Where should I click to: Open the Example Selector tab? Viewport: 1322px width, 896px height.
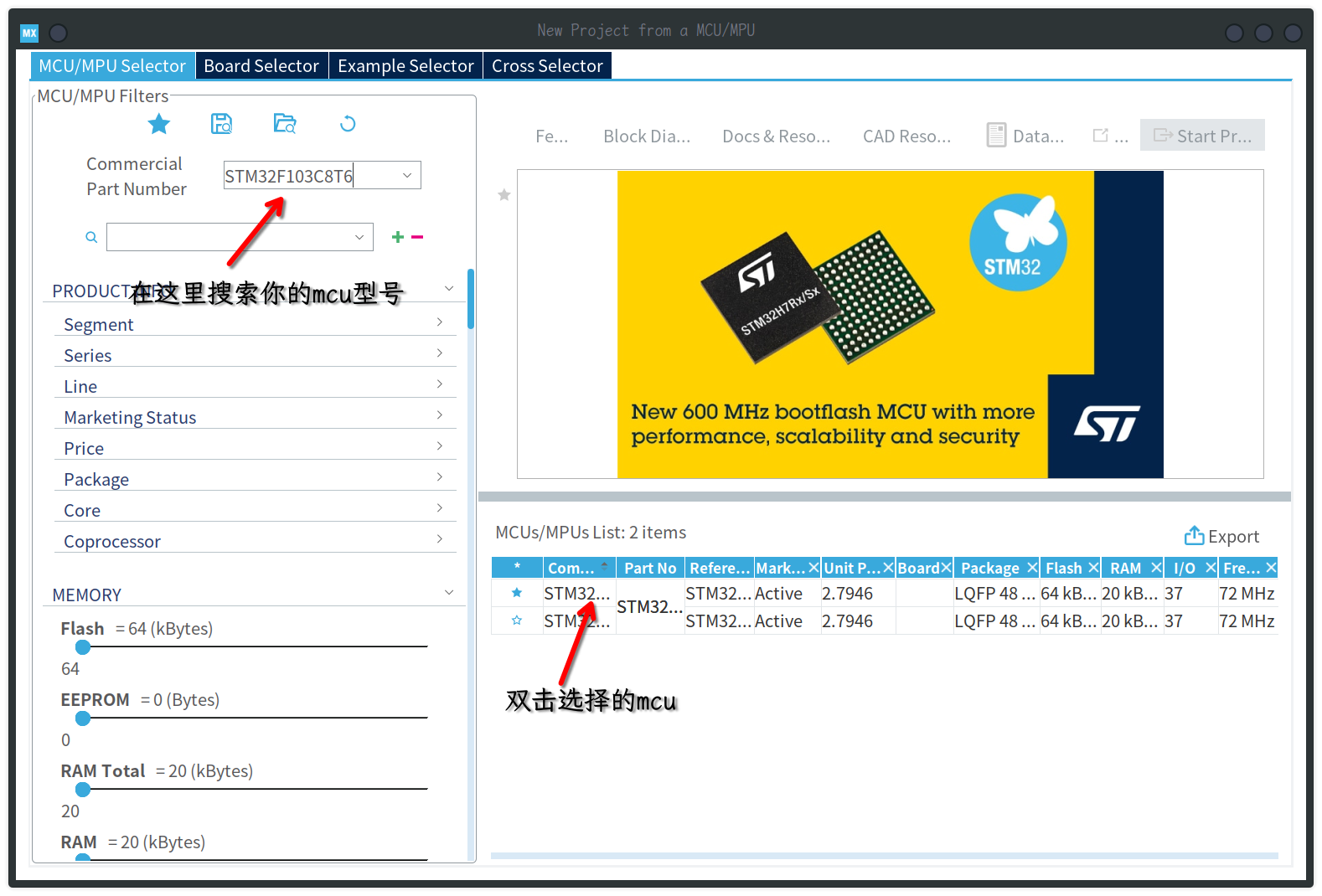(x=405, y=65)
